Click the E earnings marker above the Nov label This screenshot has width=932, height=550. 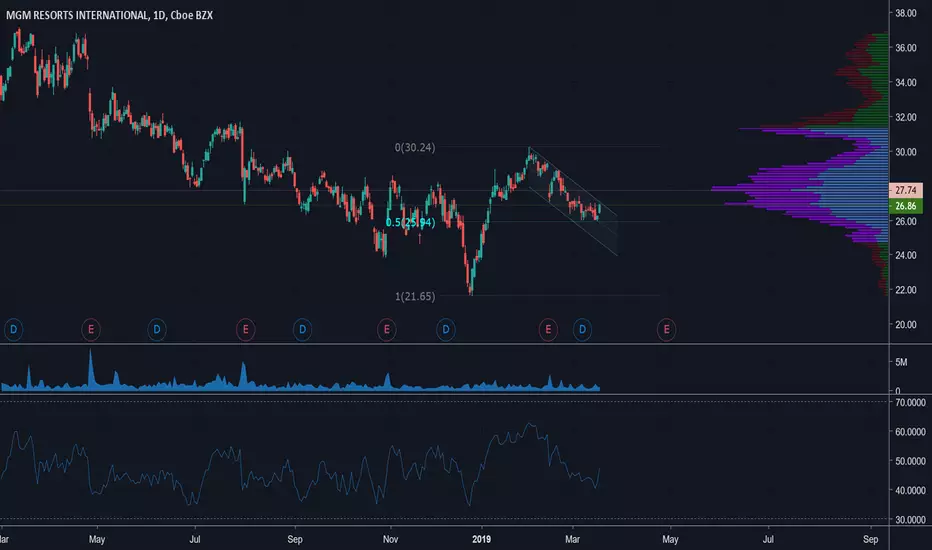387,329
